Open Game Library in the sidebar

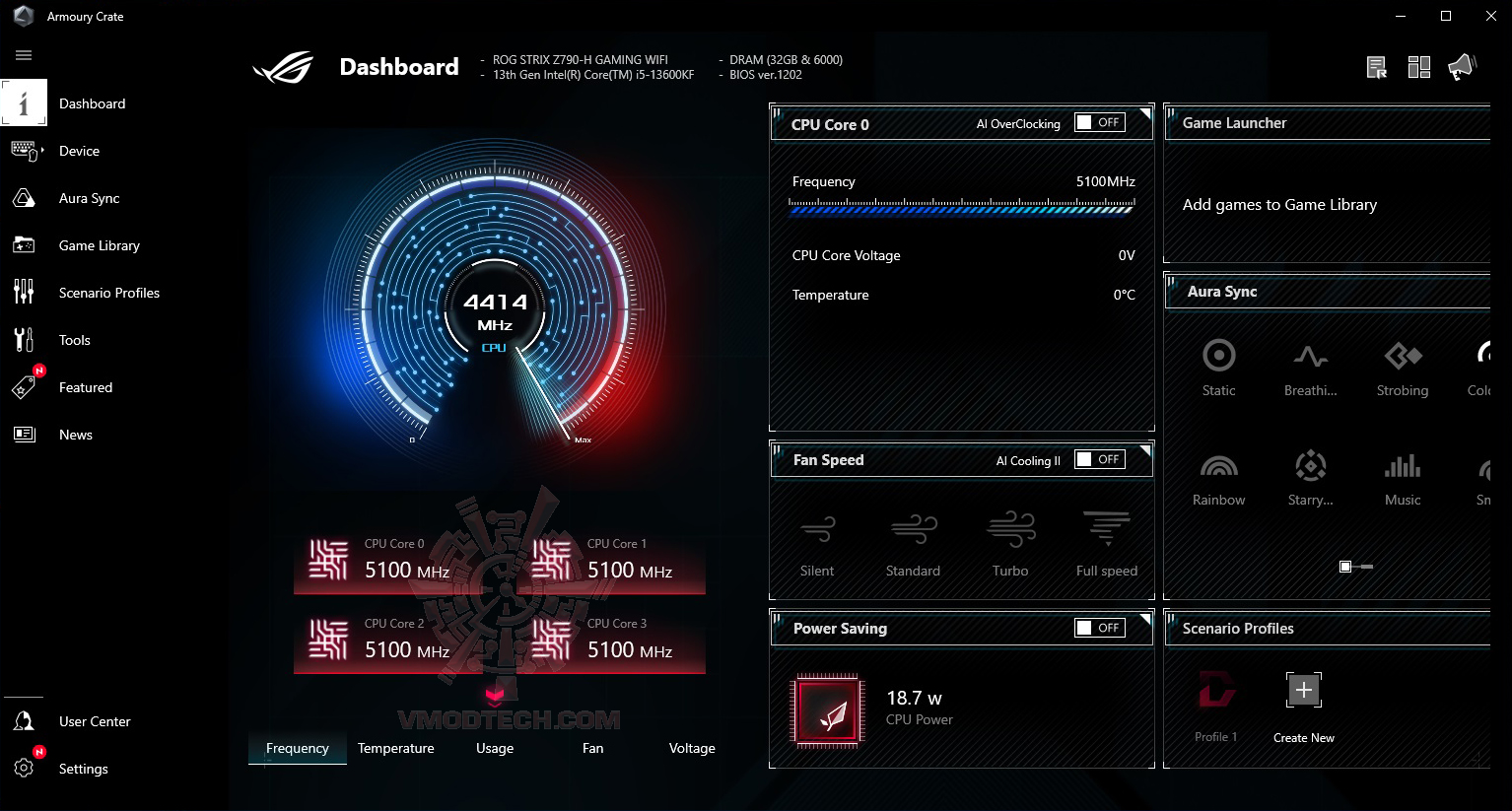pyautogui.click(x=99, y=245)
